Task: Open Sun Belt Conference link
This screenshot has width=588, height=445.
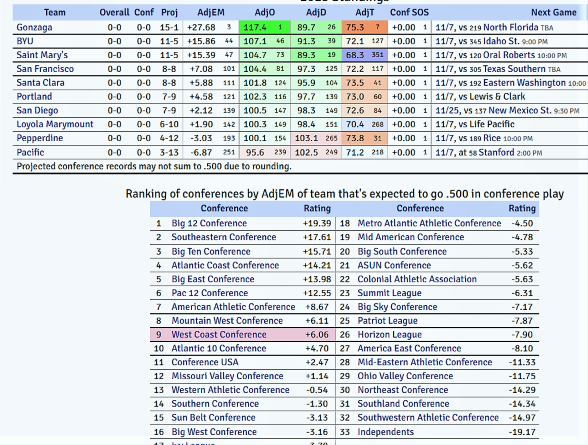Action: [213, 418]
